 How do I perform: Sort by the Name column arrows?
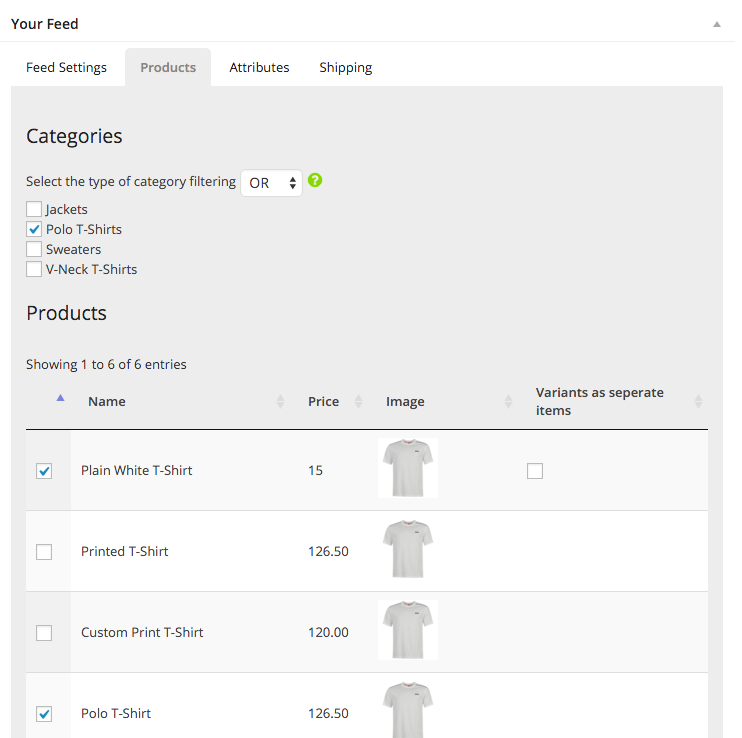click(x=280, y=401)
